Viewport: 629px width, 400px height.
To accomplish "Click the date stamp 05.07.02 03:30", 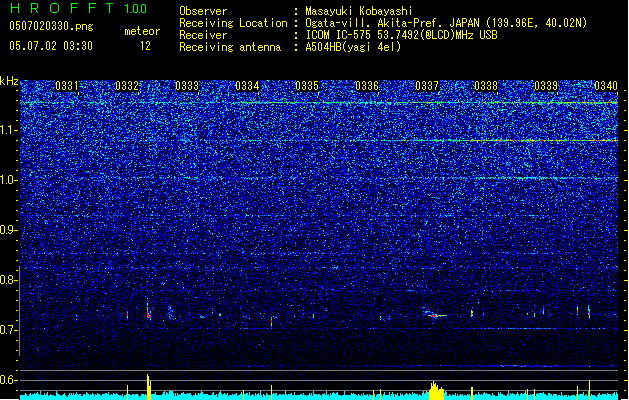I will pyautogui.click(x=51, y=46).
